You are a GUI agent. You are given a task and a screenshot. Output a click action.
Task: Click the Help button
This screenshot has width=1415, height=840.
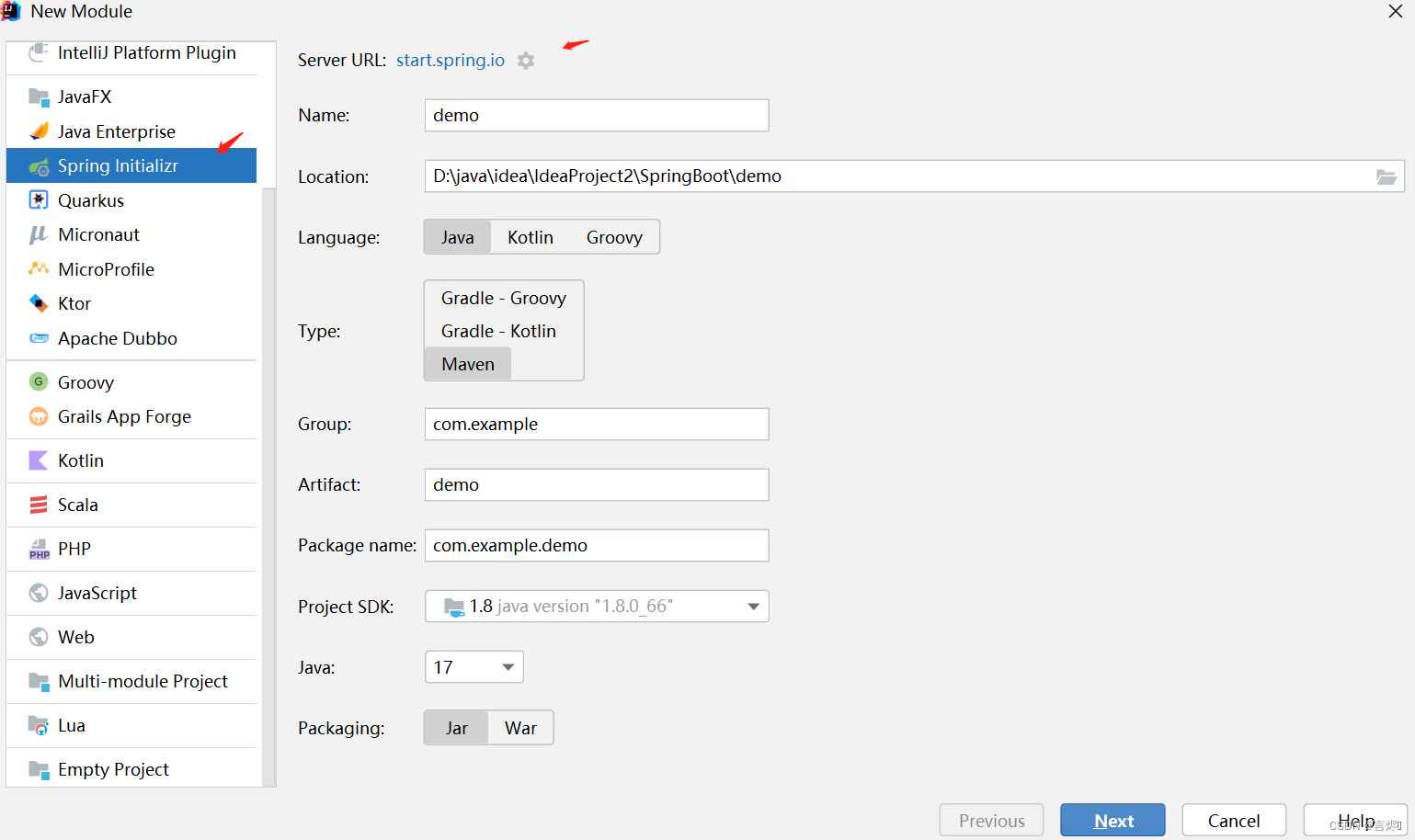(1355, 821)
